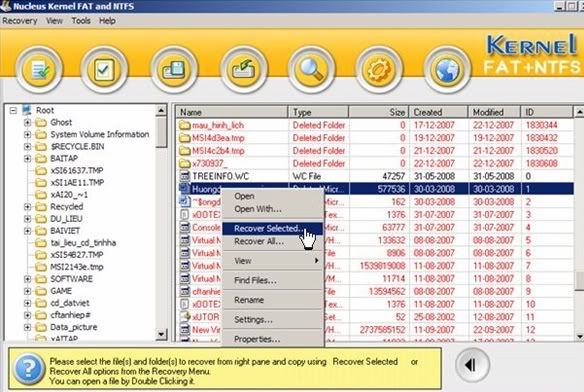Sort by the ID column header
This screenshot has width=584, height=392.
pos(547,112)
